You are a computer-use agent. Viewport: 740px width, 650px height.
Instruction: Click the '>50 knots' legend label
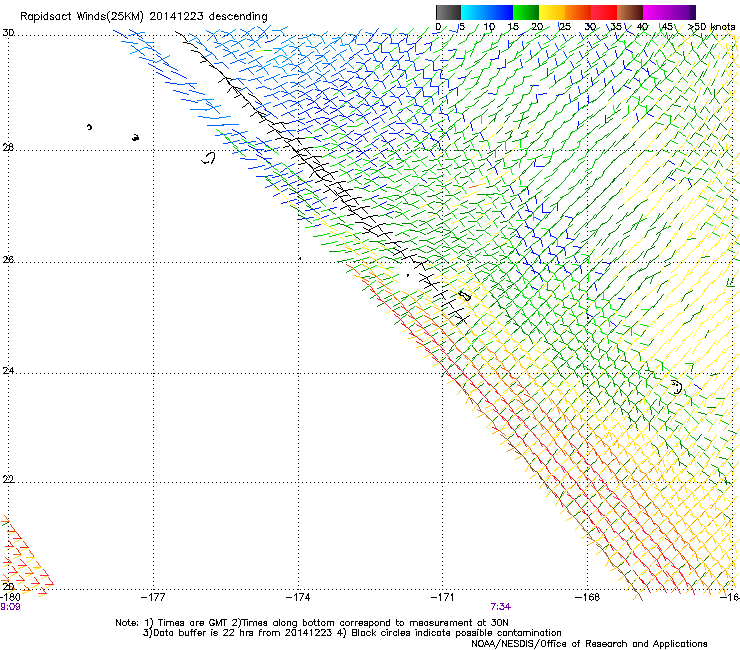[712, 27]
